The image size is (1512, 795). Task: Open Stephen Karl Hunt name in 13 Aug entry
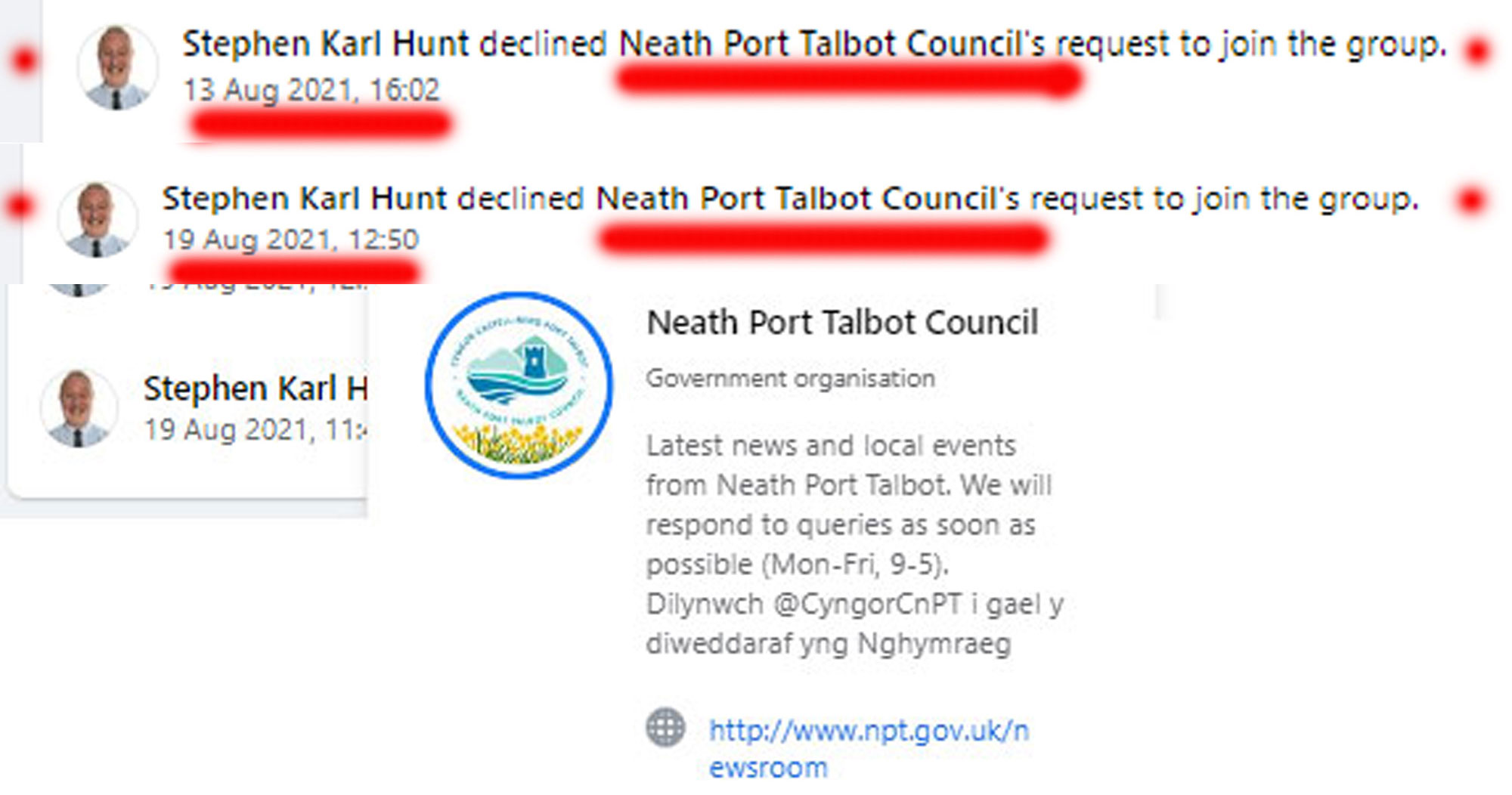[x=326, y=44]
